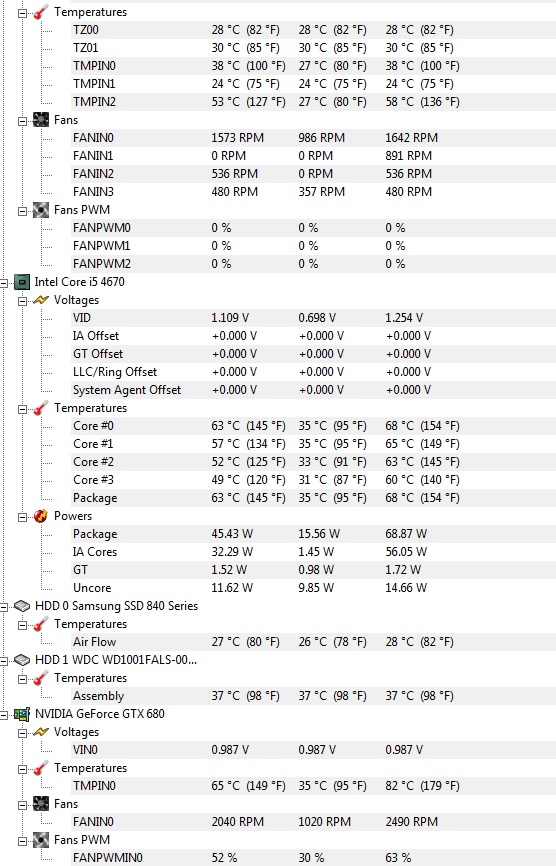Click the Fans PWM icon under GTX 680
Viewport: 556px width, 866px height.
pyautogui.click(x=41, y=840)
